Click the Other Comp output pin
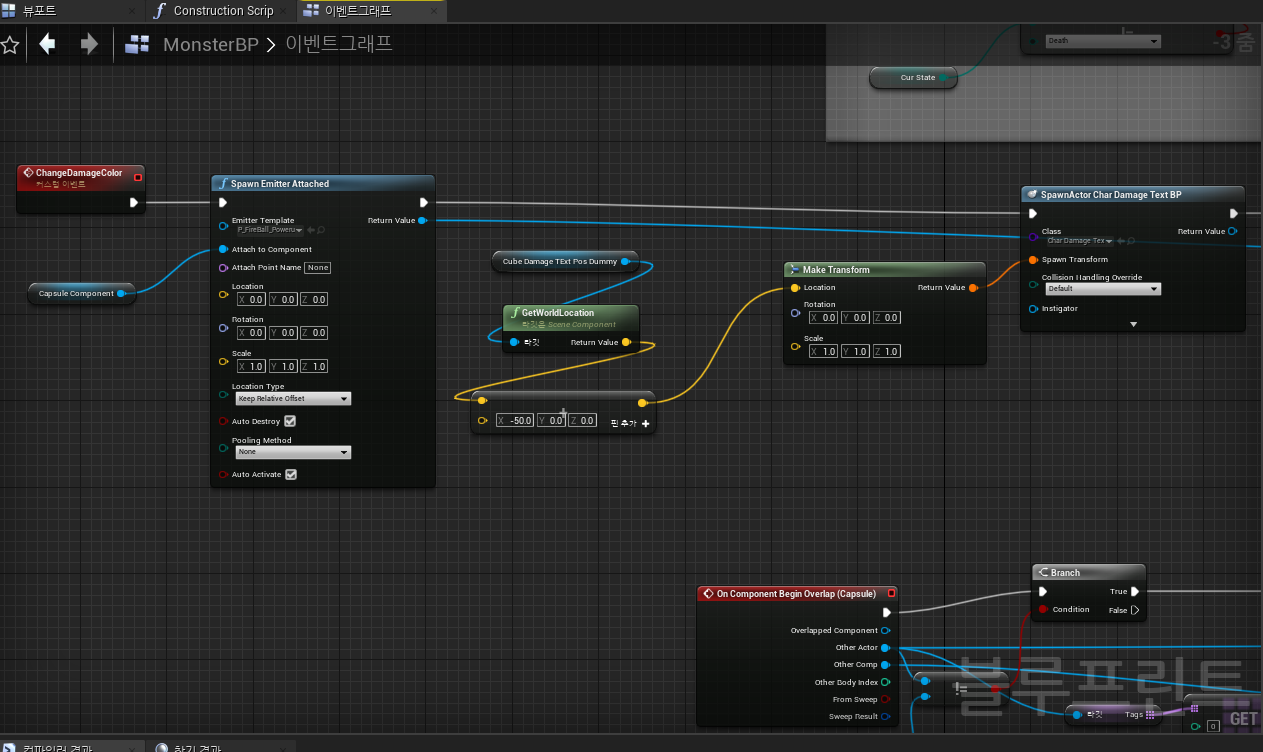Image resolution: width=1263 pixels, height=752 pixels. (x=886, y=664)
